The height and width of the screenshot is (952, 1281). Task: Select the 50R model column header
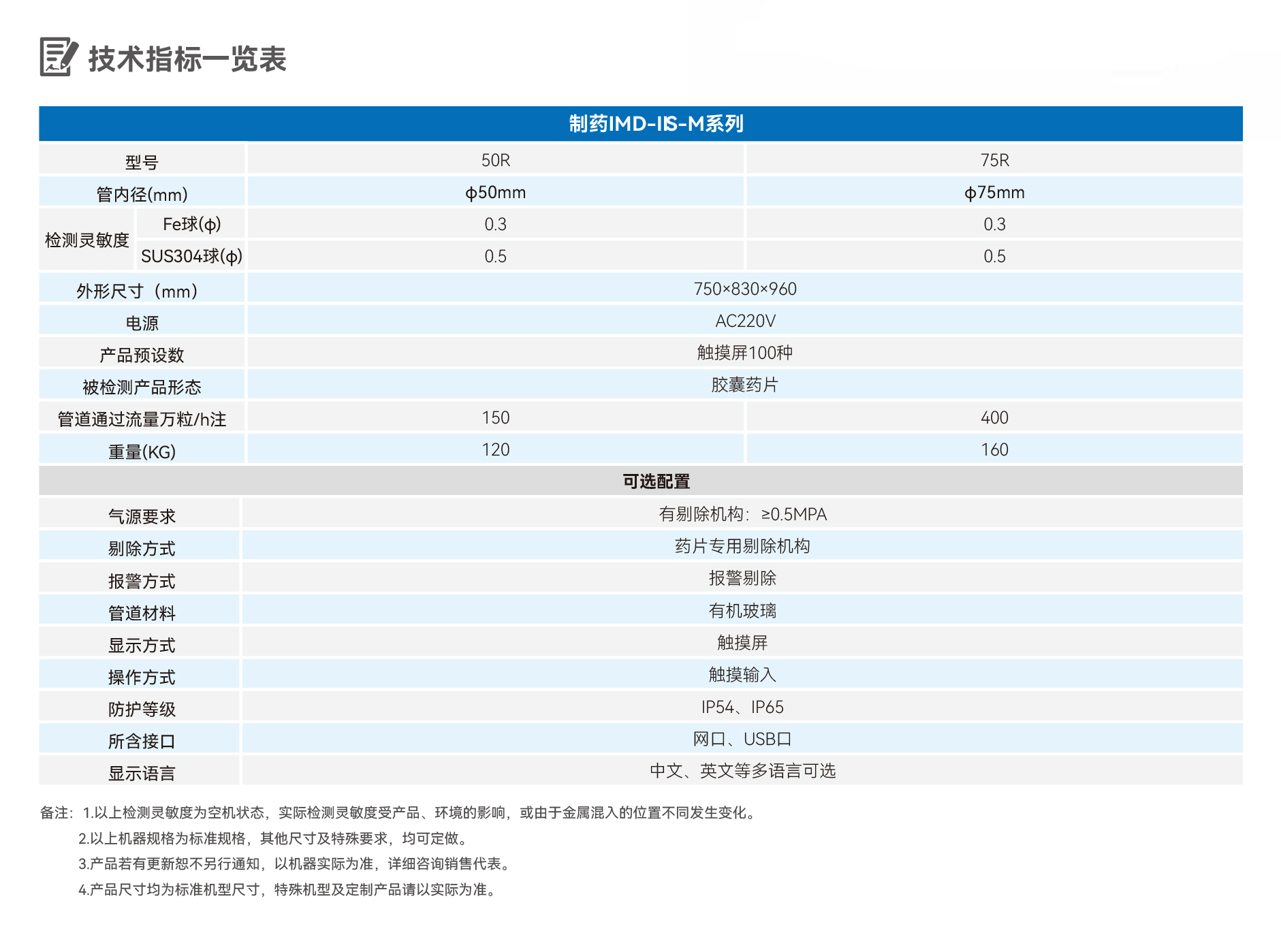pos(496,159)
